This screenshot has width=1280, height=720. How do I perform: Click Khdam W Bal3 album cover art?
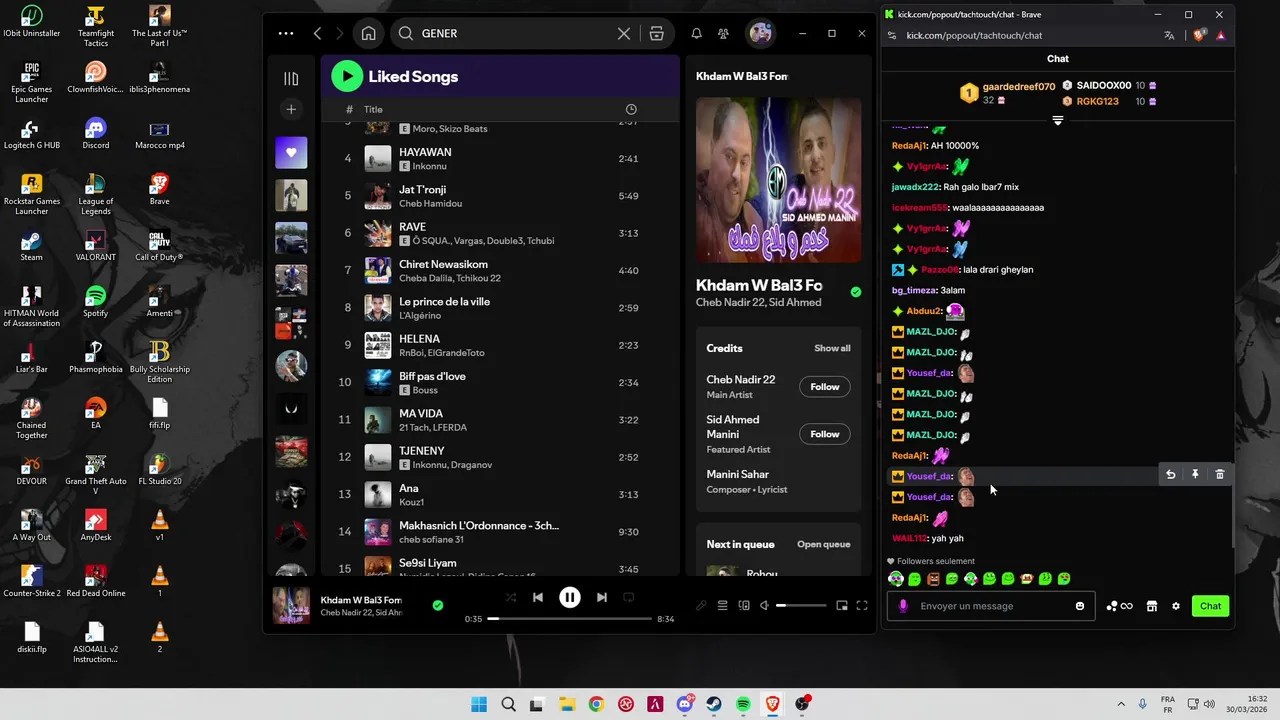coord(778,180)
